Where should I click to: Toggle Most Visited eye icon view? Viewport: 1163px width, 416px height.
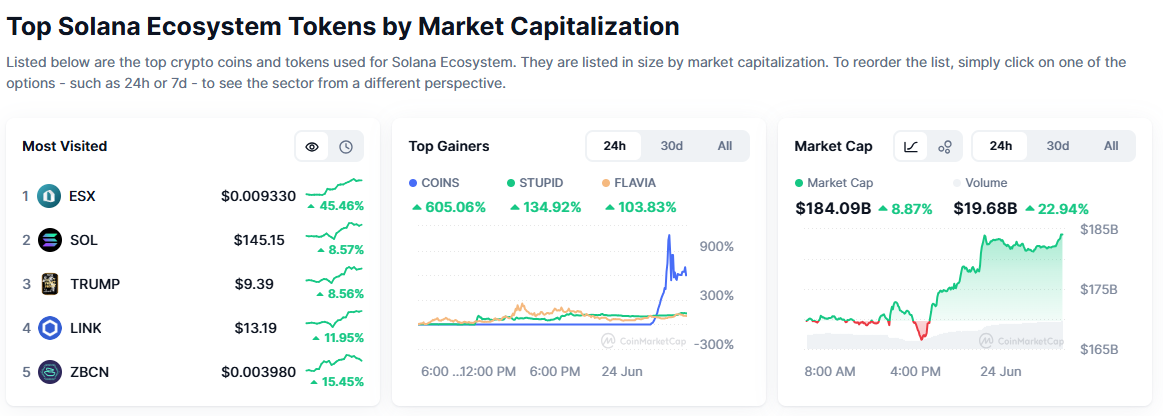312,147
